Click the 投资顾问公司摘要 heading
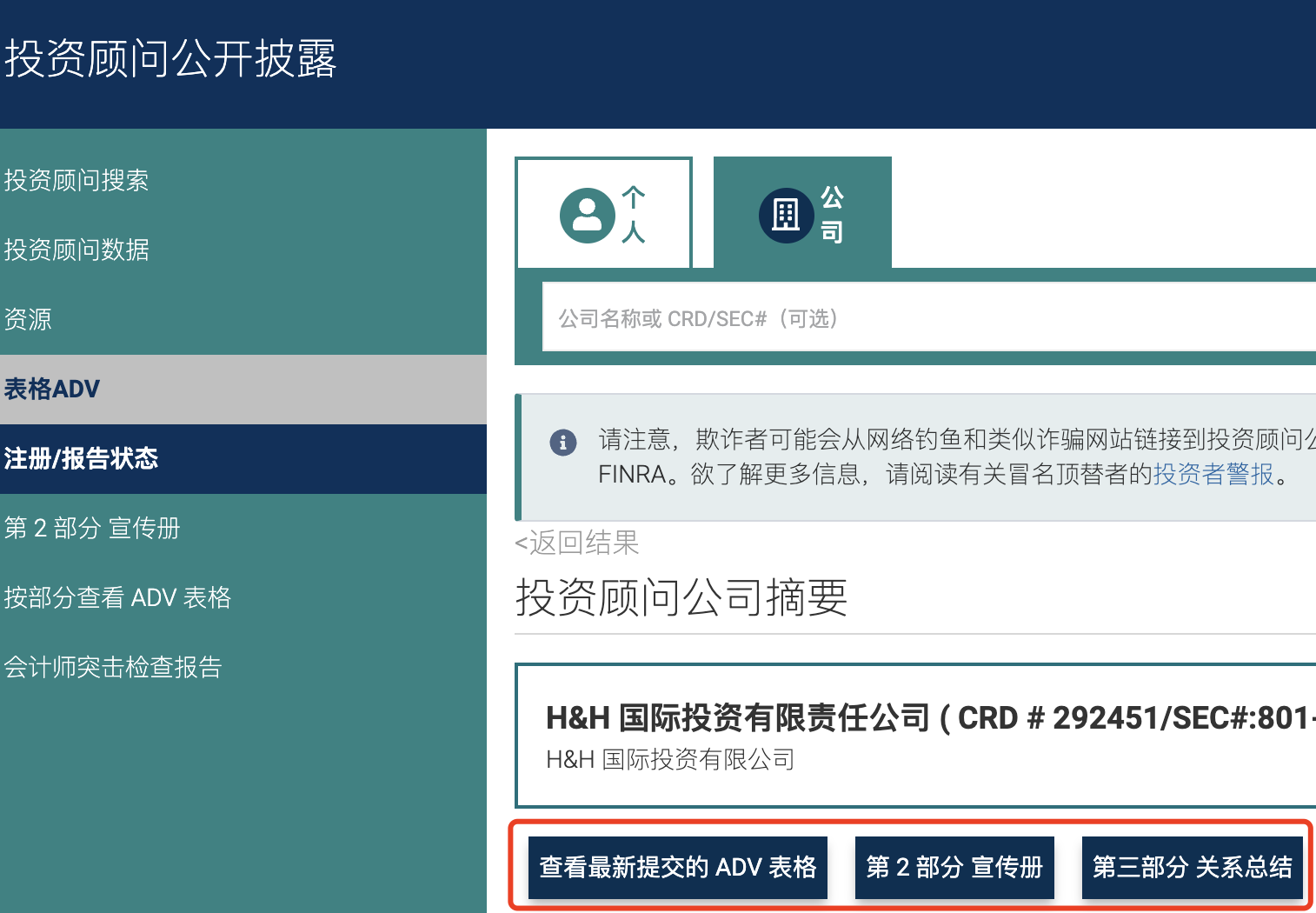This screenshot has width=1316, height=913. coord(681,598)
